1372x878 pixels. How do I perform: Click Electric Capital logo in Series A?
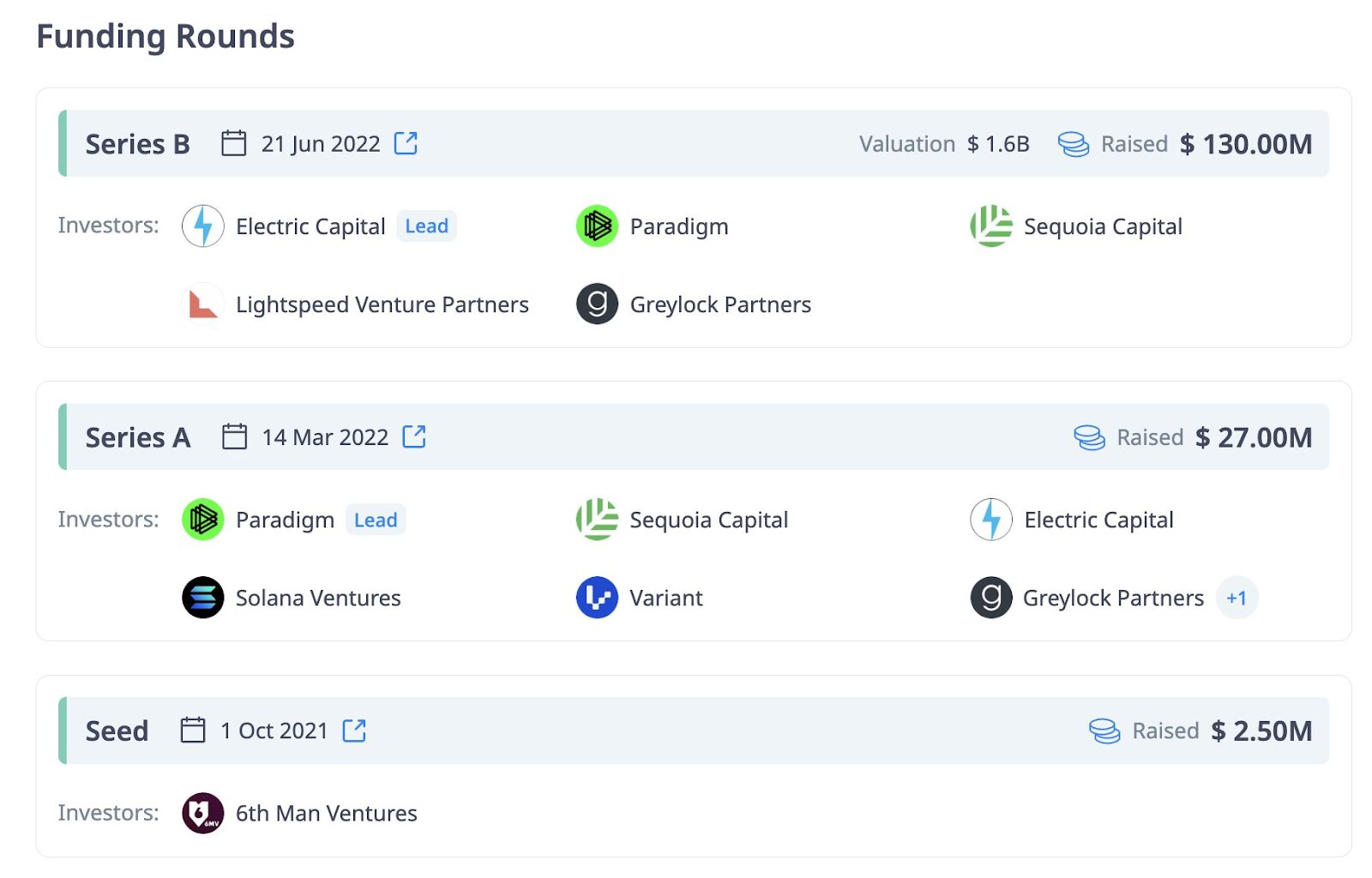coord(991,520)
